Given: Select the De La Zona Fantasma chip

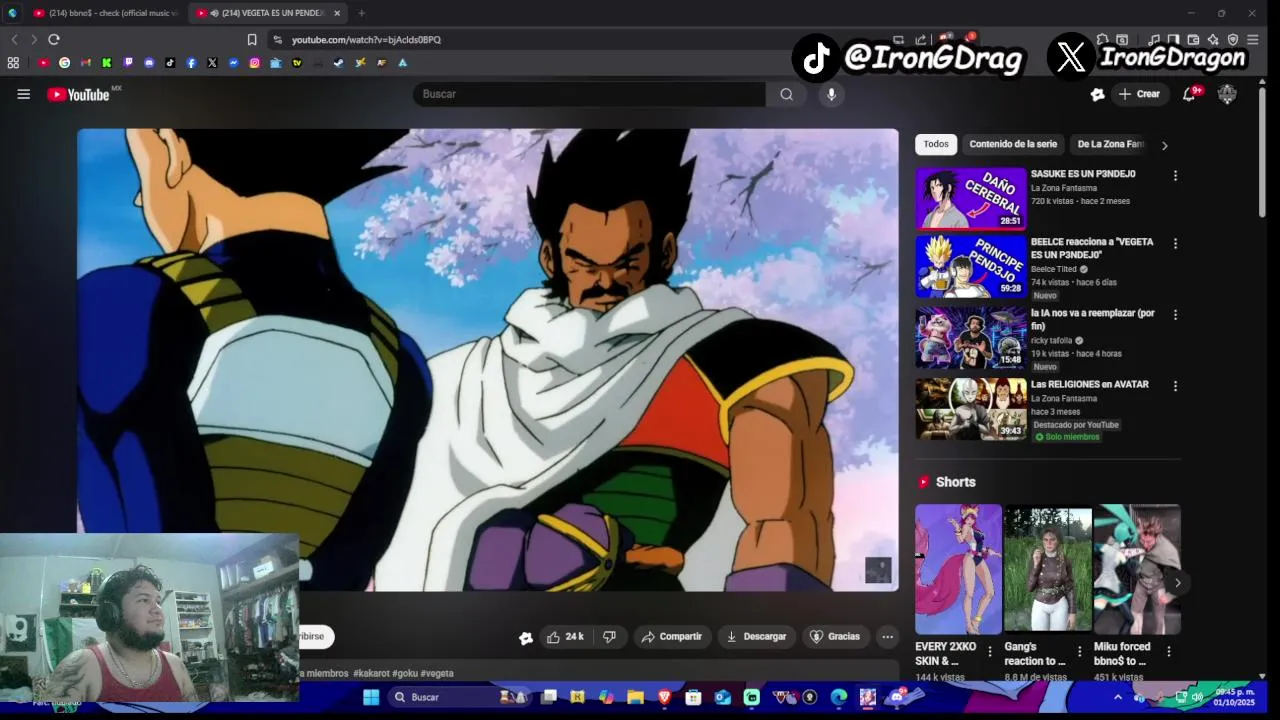Looking at the screenshot, I should click(1110, 144).
